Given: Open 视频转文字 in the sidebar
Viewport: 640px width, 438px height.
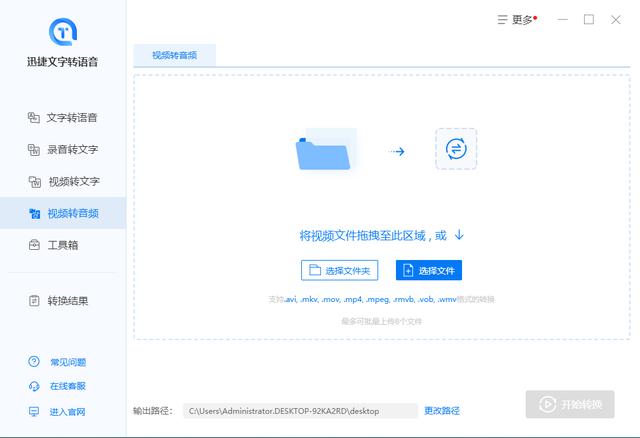Looking at the screenshot, I should 63,181.
